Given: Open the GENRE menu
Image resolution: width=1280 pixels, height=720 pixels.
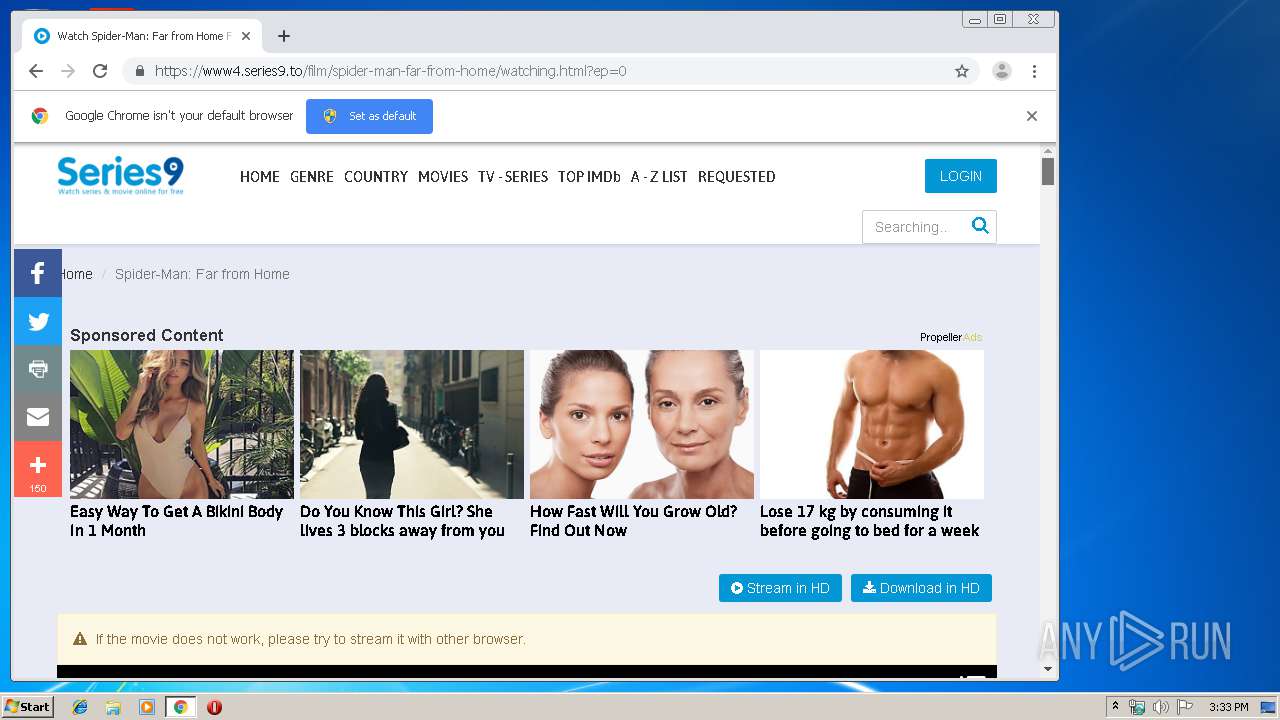Looking at the screenshot, I should coord(312,176).
